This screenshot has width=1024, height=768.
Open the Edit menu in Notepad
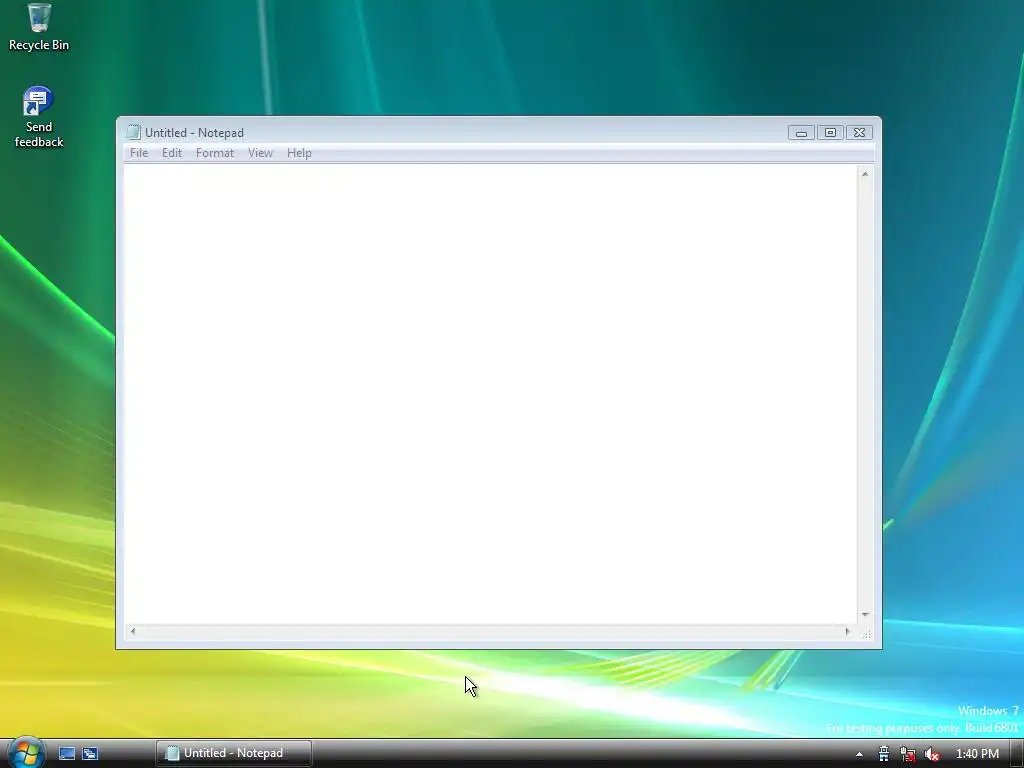pos(172,153)
